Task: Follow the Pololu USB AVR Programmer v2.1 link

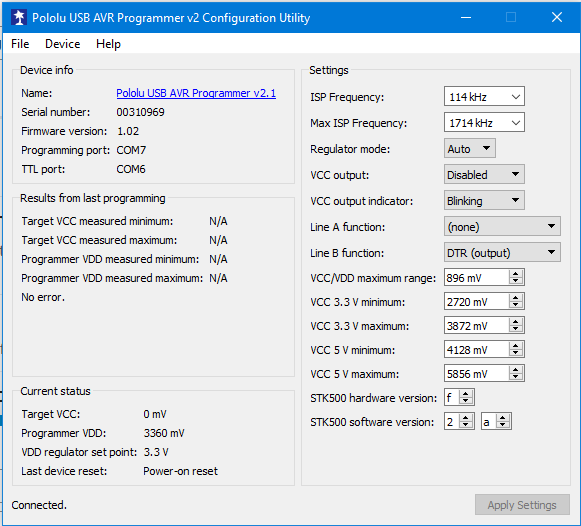Action: click(x=196, y=93)
